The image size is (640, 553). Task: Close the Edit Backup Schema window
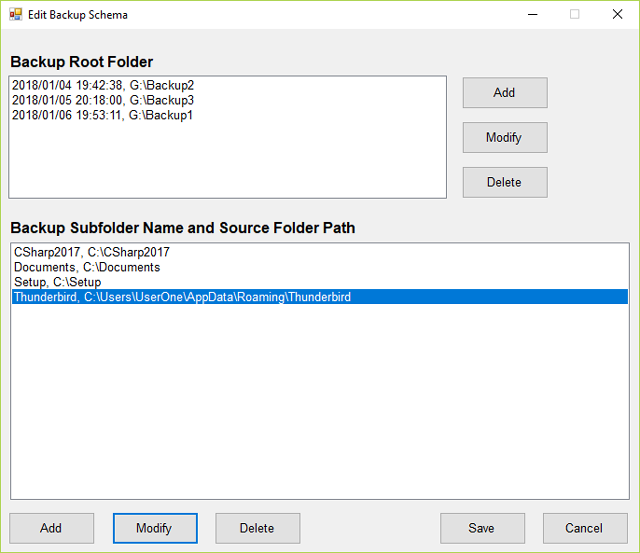coord(618,15)
